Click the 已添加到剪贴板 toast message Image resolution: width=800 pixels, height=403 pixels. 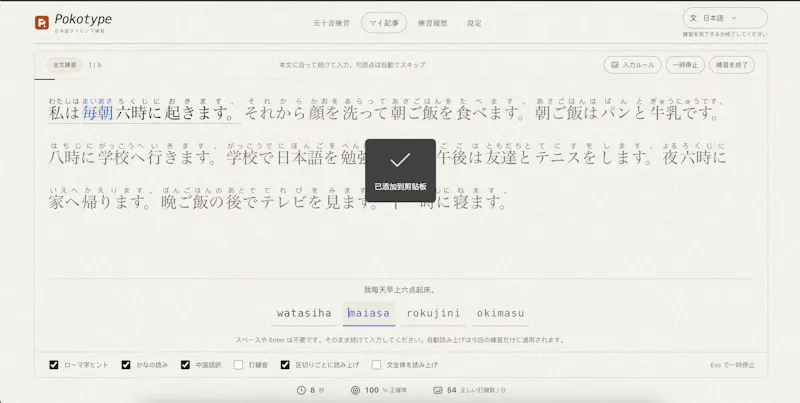tap(401, 187)
